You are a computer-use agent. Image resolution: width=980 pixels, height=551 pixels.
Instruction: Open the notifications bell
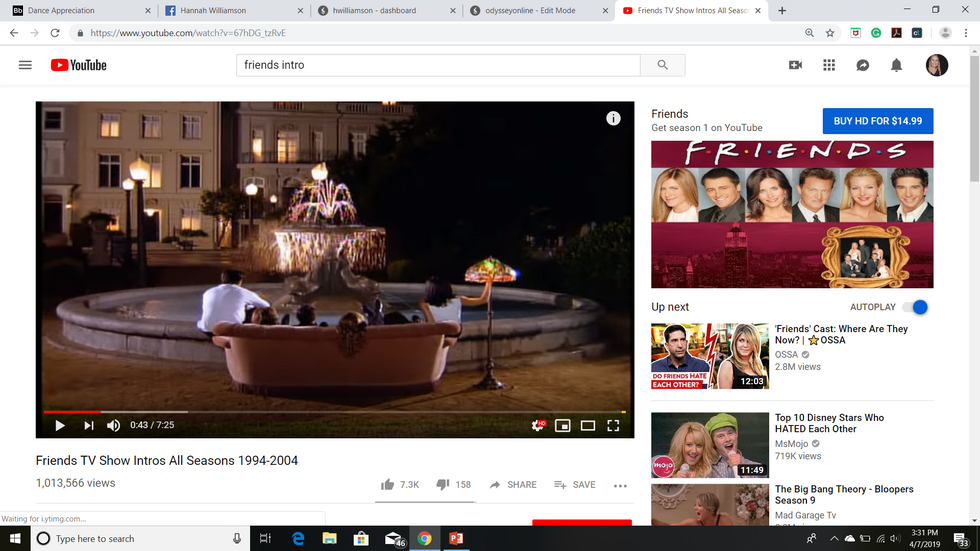pyautogui.click(x=896, y=65)
